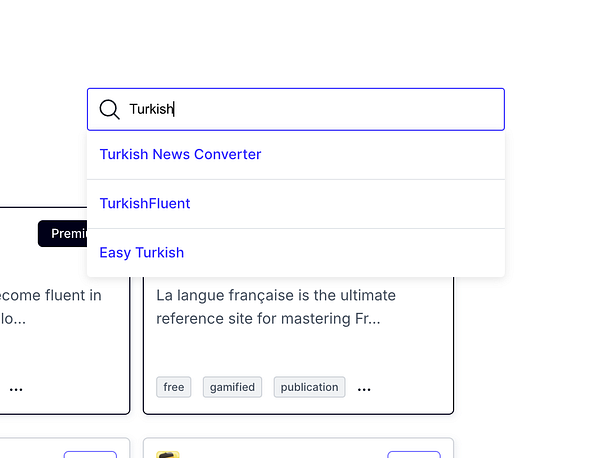Click the Premium badge on the left card

point(63,233)
